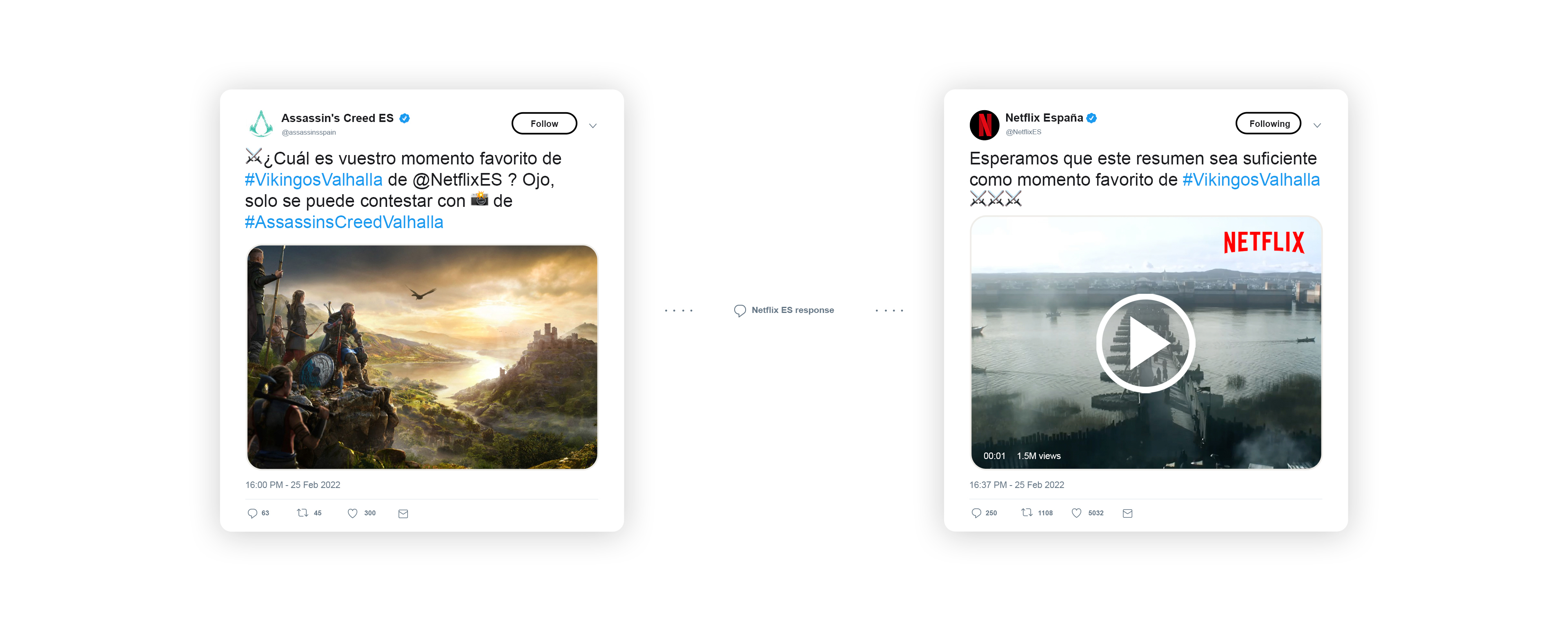Open #VikingosValhalla hashtag in Assassin's Creed tweet
Viewport: 1568px width, 621px height.
pyautogui.click(x=314, y=180)
